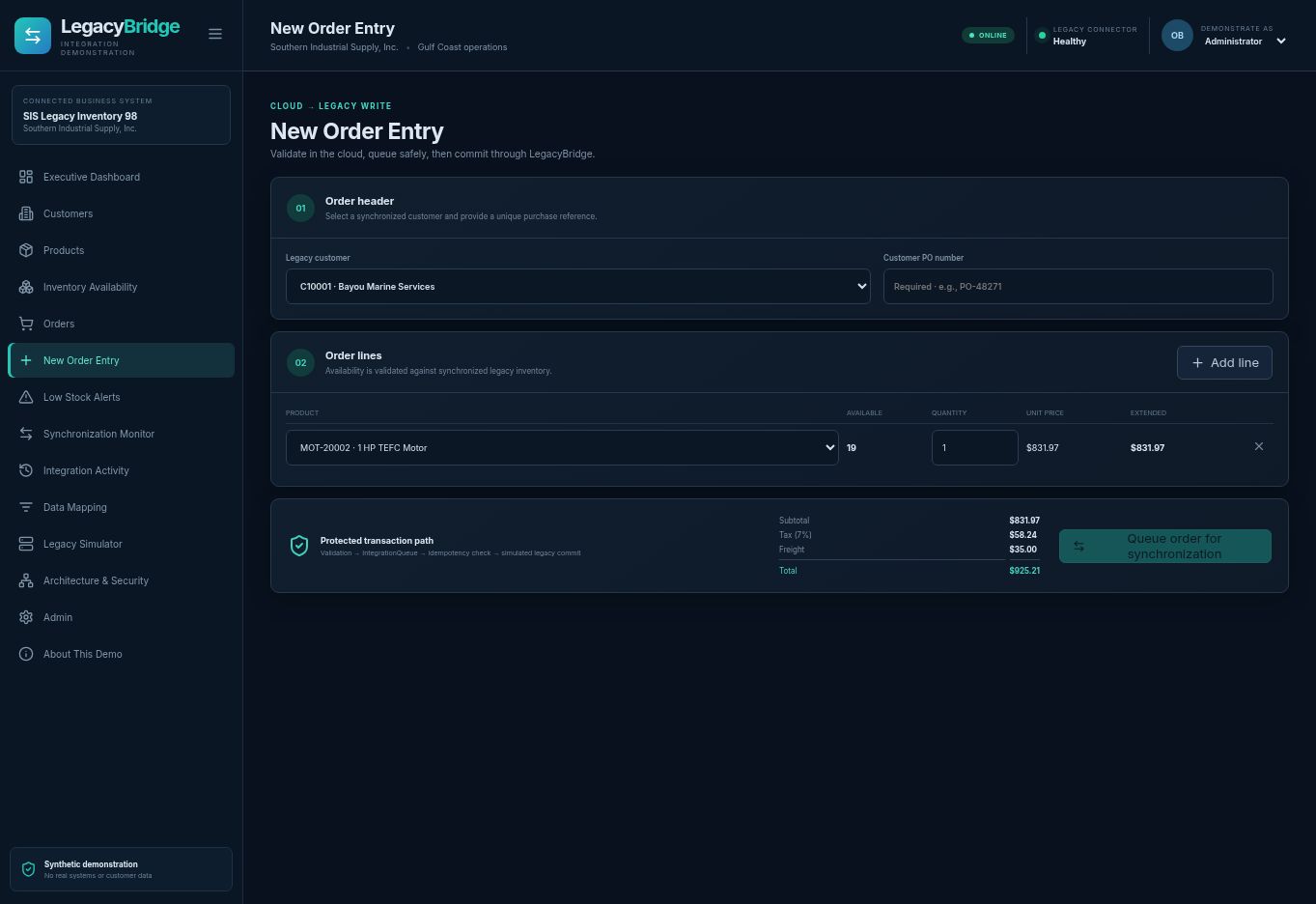Screen dimensions: 1316x904
Task: Collapse sidebar with hamburger menu icon
Action: [x=215, y=34]
